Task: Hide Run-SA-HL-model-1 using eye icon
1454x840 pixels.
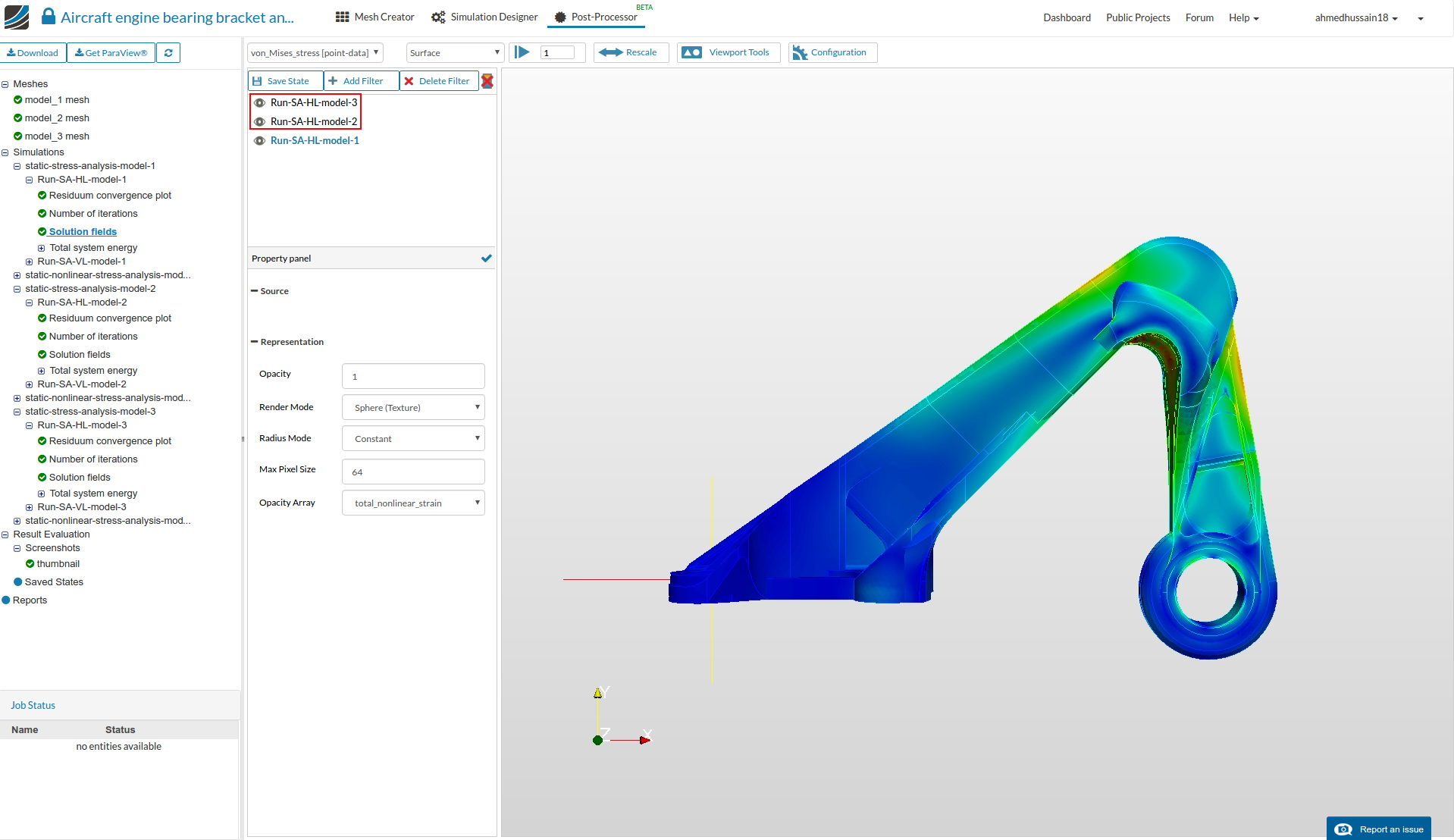Action: (x=259, y=141)
